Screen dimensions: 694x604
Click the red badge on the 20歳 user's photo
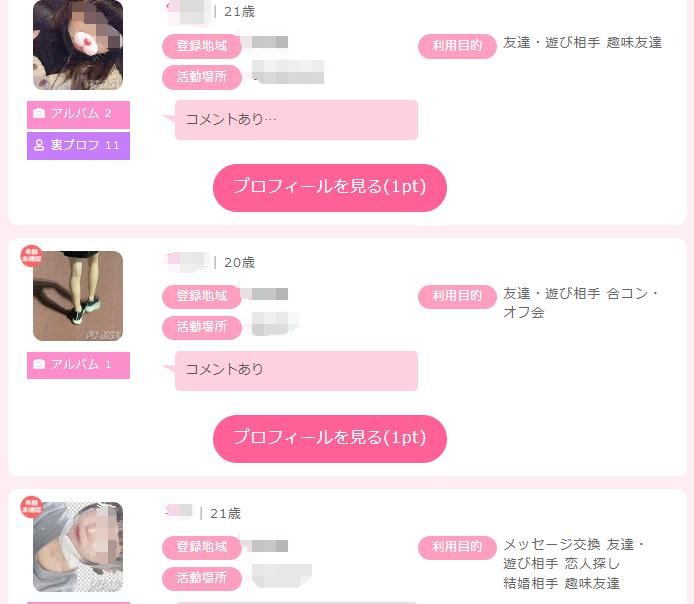point(31,256)
